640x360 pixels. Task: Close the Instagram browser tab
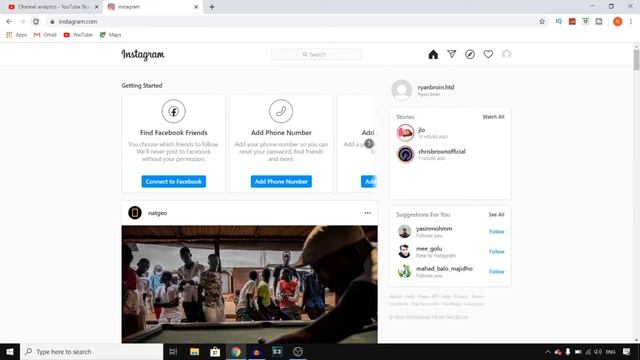point(196,7)
